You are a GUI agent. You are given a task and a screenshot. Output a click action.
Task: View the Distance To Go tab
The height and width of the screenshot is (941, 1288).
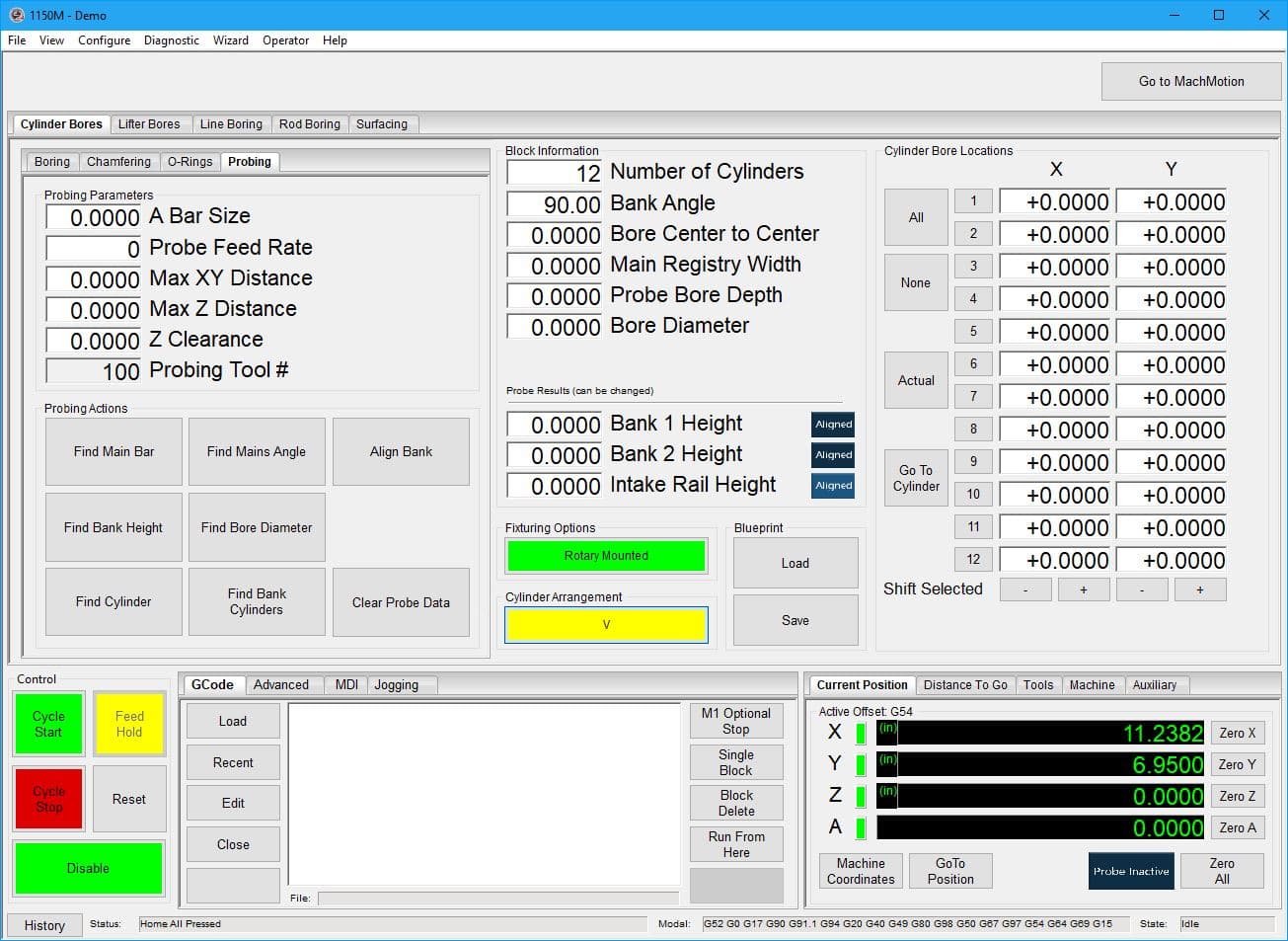point(965,684)
